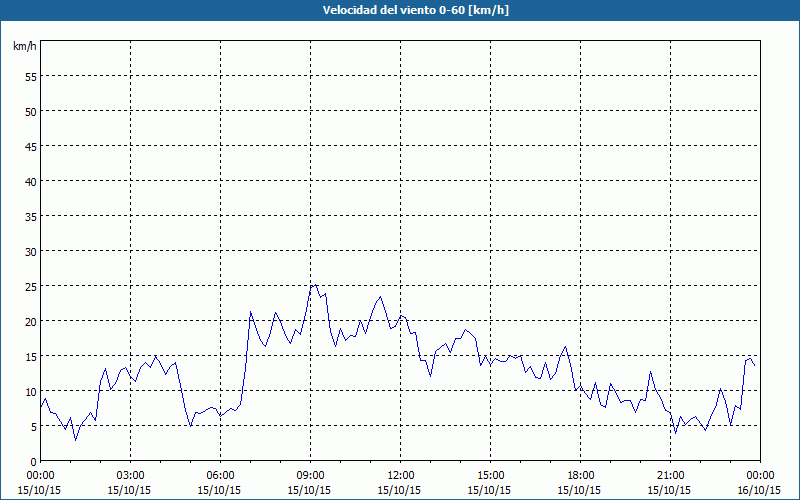Click the y-axis value 20
Screen dimensions: 800x500
click(31, 321)
